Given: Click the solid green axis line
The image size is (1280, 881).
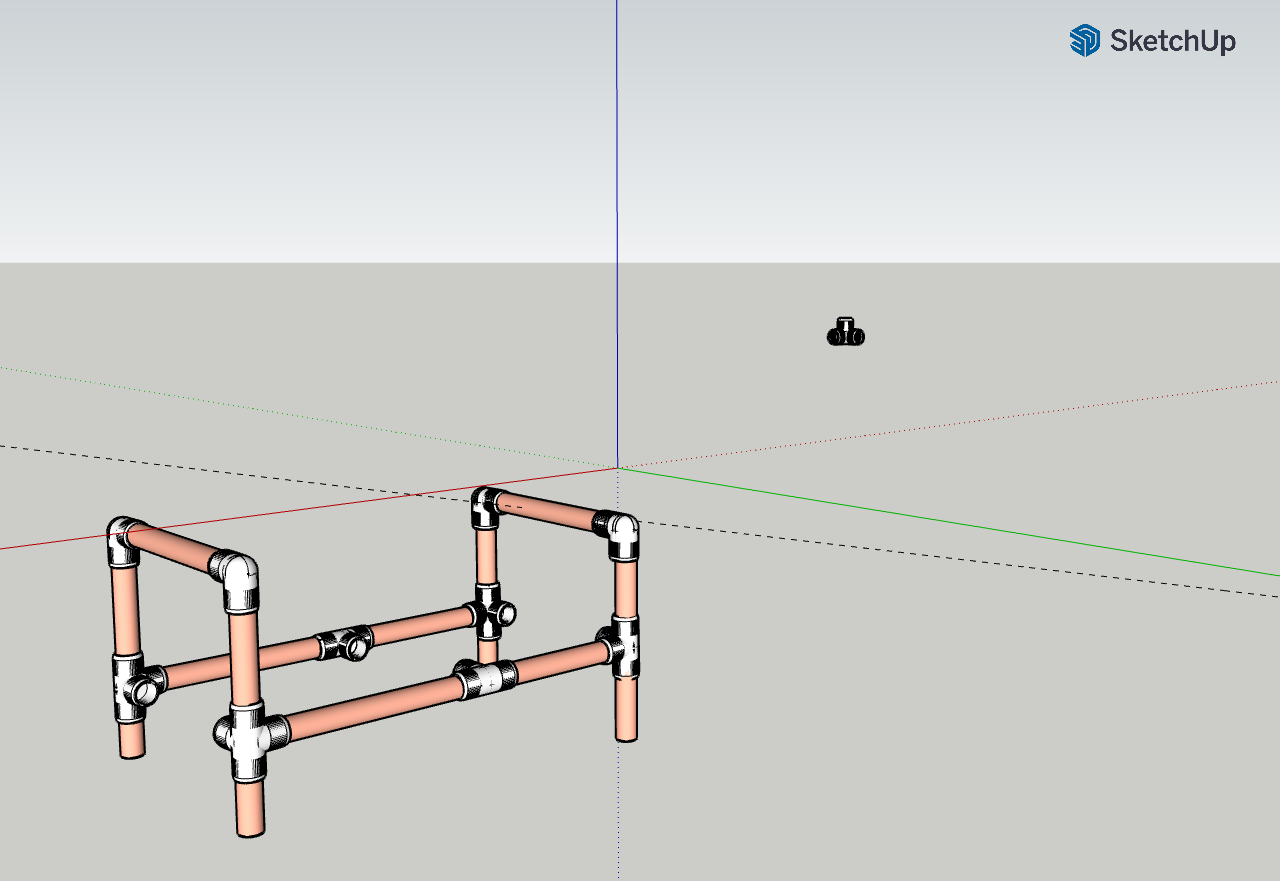Looking at the screenshot, I should [948, 521].
